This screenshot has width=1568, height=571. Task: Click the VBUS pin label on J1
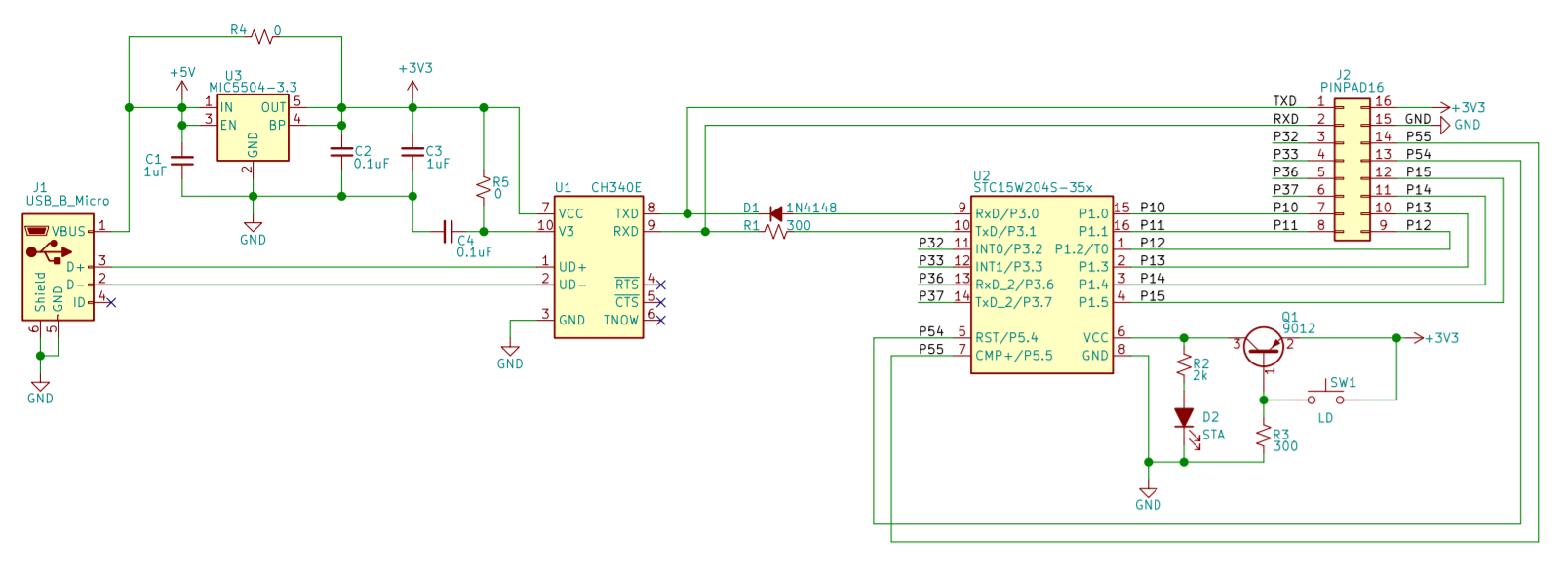(68, 231)
